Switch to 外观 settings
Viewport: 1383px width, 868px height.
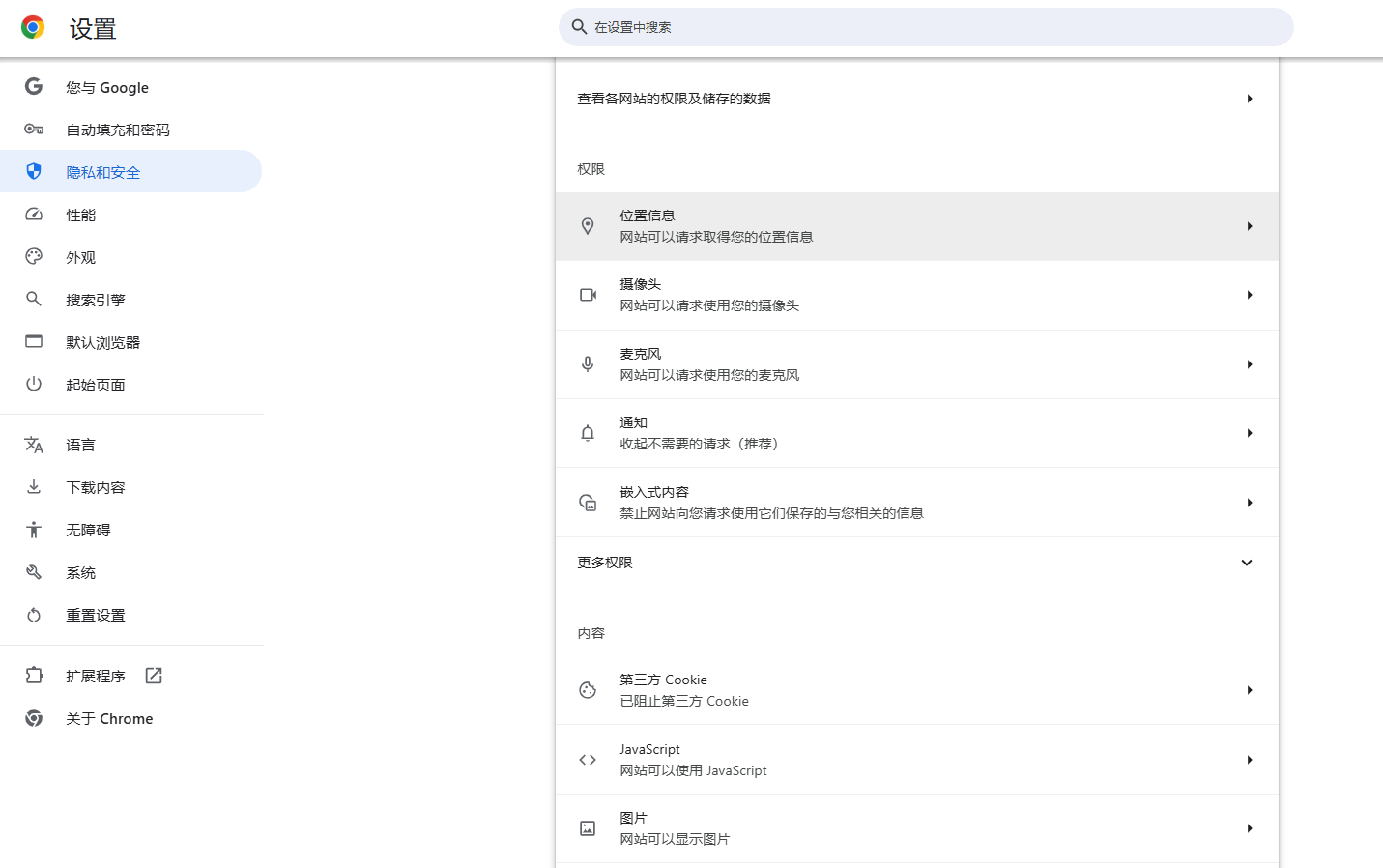(x=130, y=257)
